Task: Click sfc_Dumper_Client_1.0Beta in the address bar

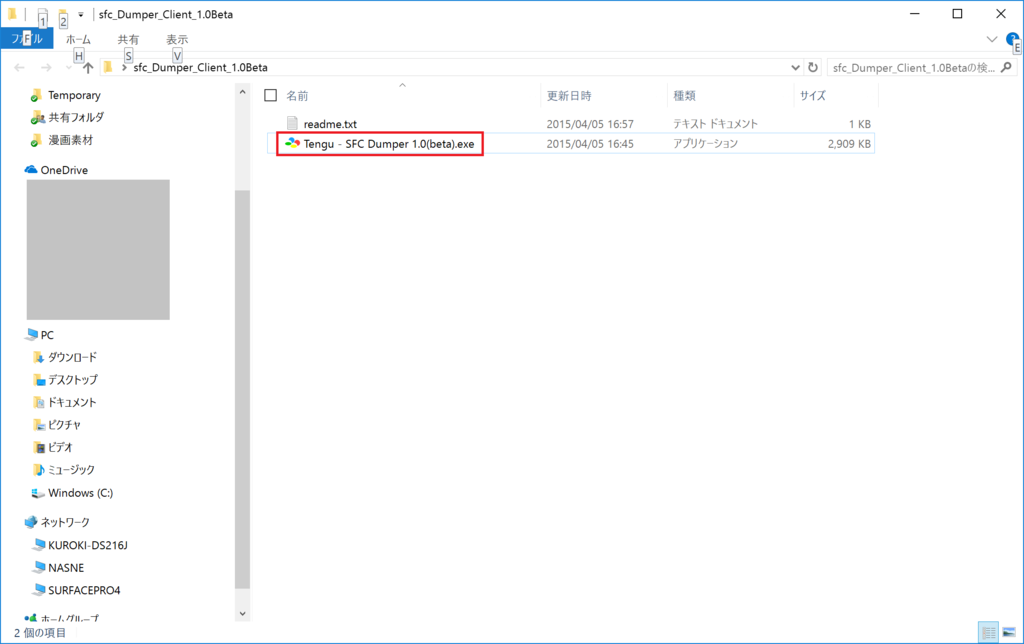Action: (200, 67)
